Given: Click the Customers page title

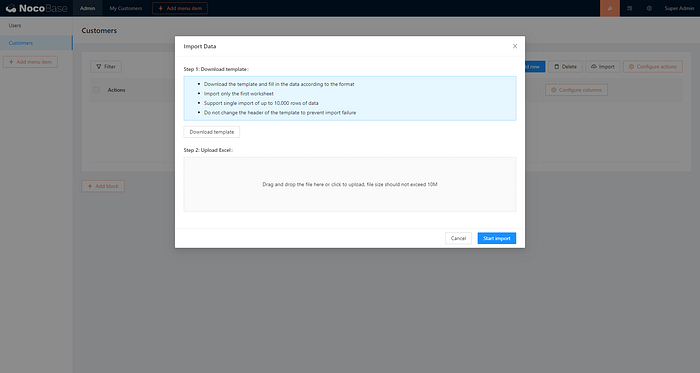Looking at the screenshot, I should pyautogui.click(x=99, y=30).
